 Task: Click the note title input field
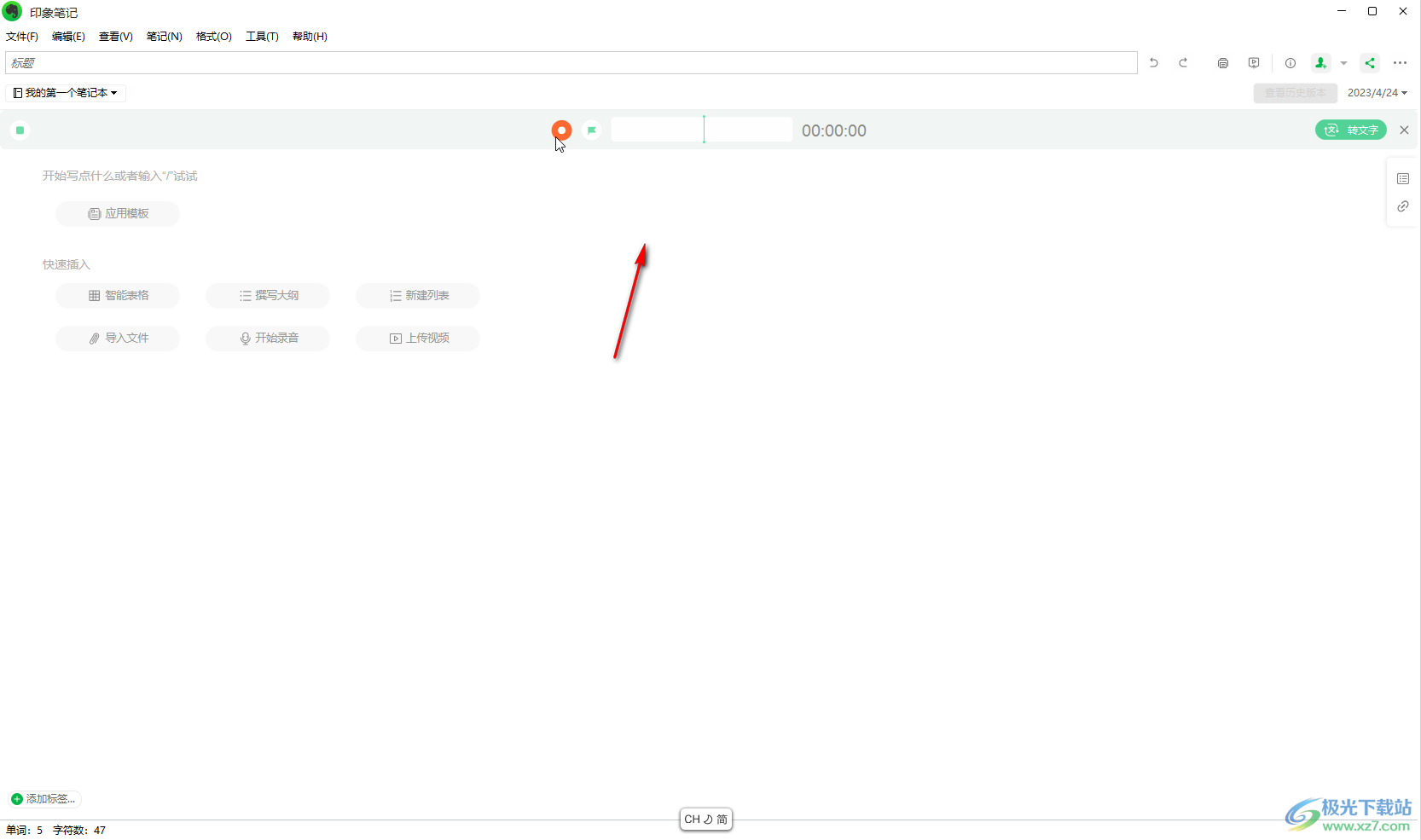pyautogui.click(x=571, y=63)
